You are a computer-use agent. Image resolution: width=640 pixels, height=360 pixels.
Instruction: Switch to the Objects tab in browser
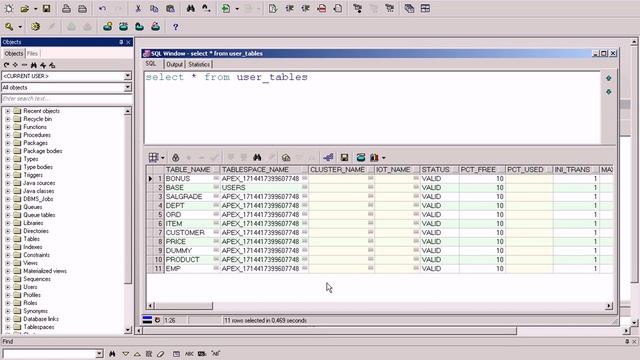13,53
